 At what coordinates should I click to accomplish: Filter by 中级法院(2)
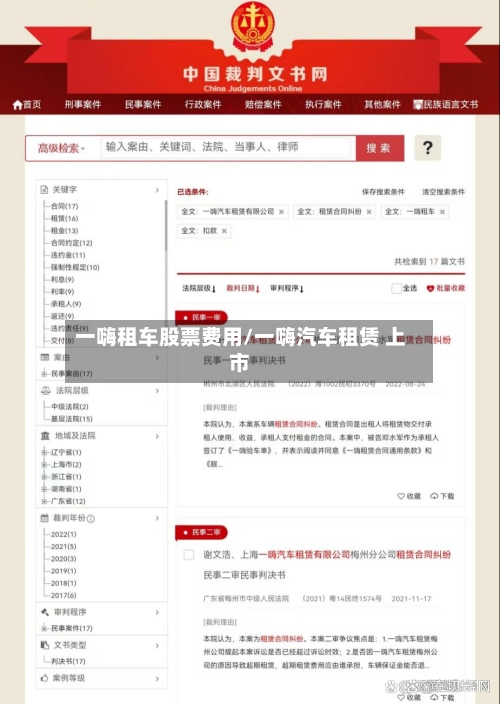pyautogui.click(x=70, y=407)
